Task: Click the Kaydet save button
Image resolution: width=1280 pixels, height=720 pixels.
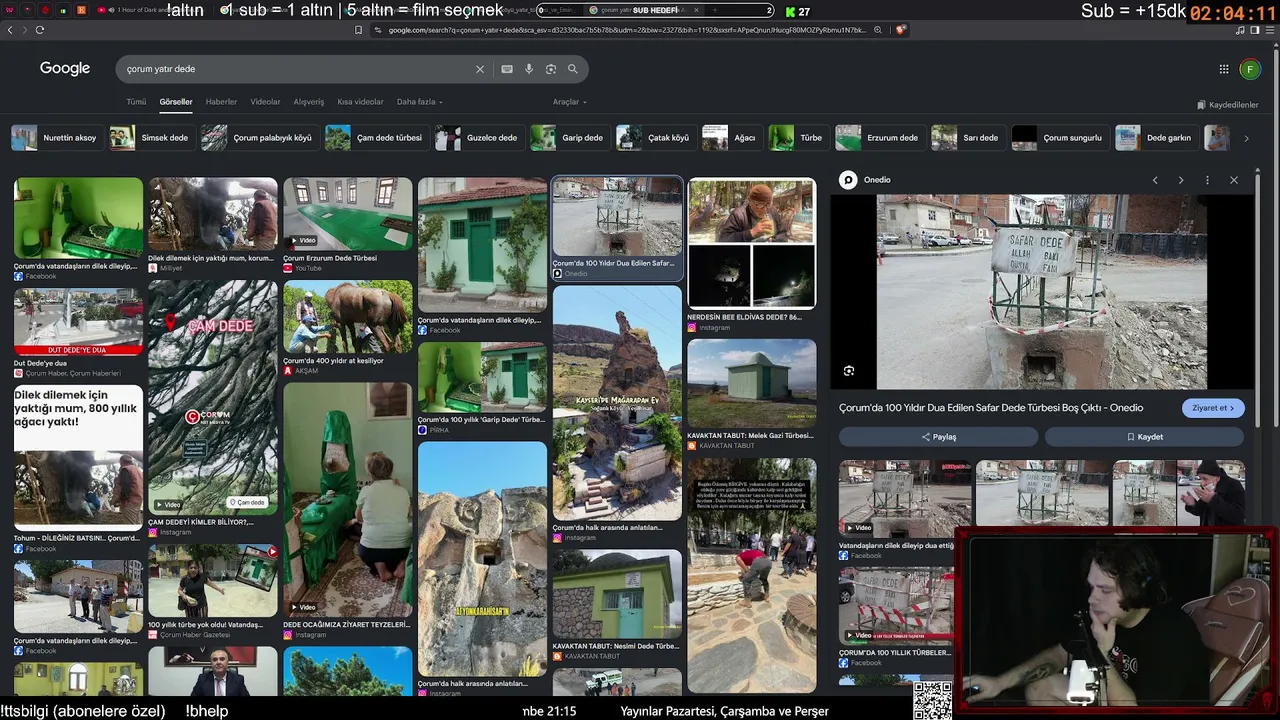Action: pyautogui.click(x=1145, y=437)
